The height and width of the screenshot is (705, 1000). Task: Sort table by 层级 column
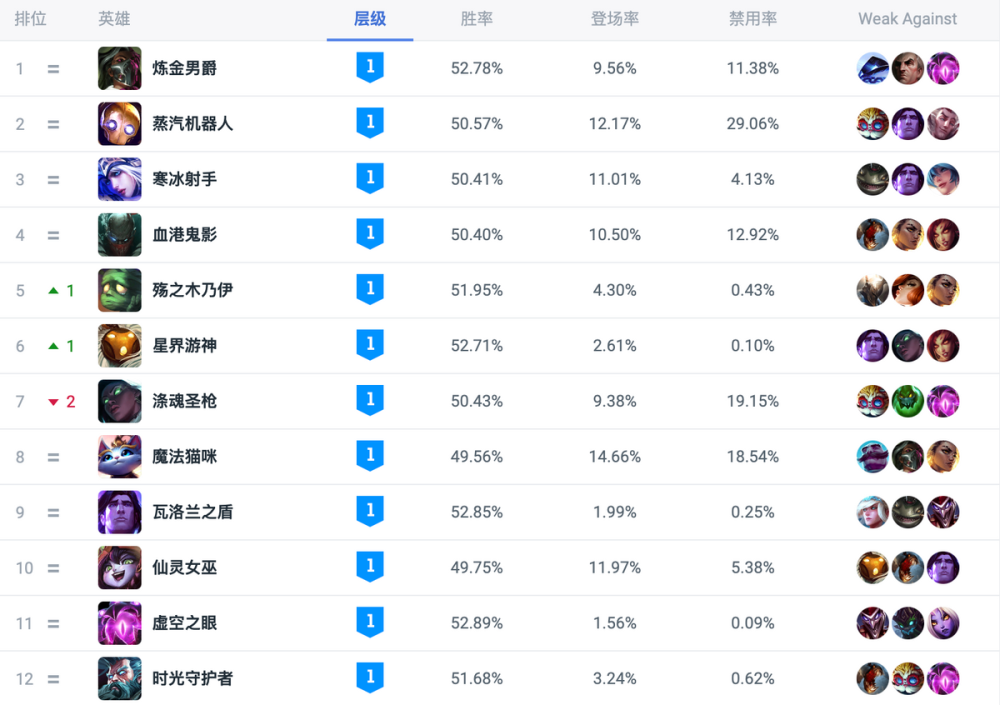(370, 19)
